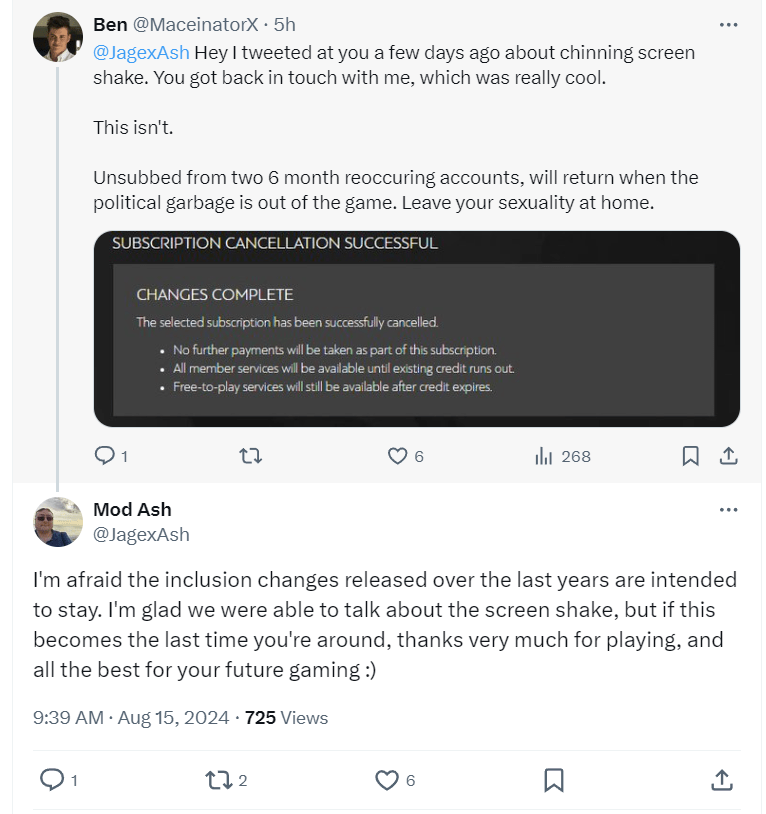Like Mod Ash's reply

point(387,779)
